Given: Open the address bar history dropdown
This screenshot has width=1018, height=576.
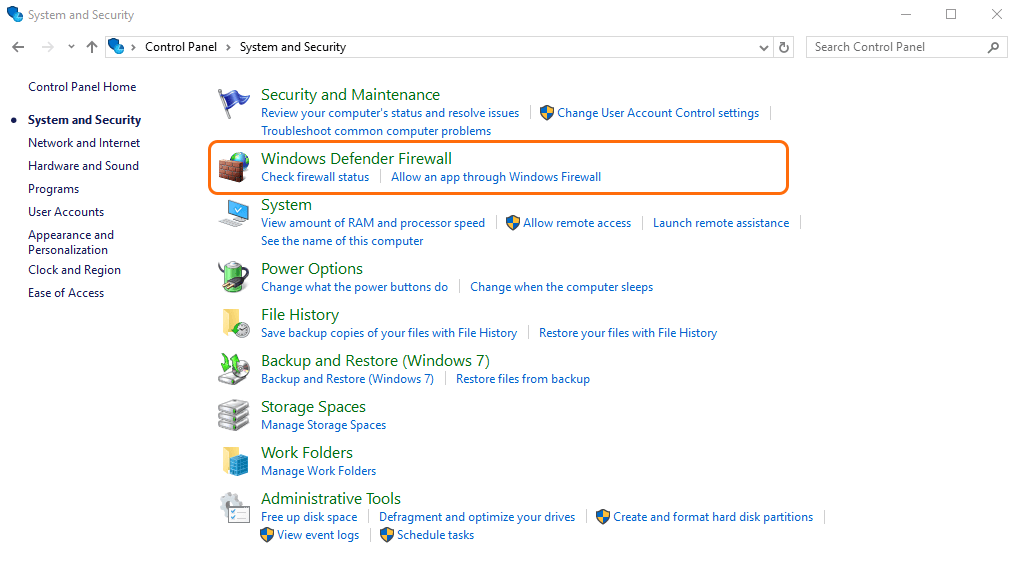Looking at the screenshot, I should (763, 46).
